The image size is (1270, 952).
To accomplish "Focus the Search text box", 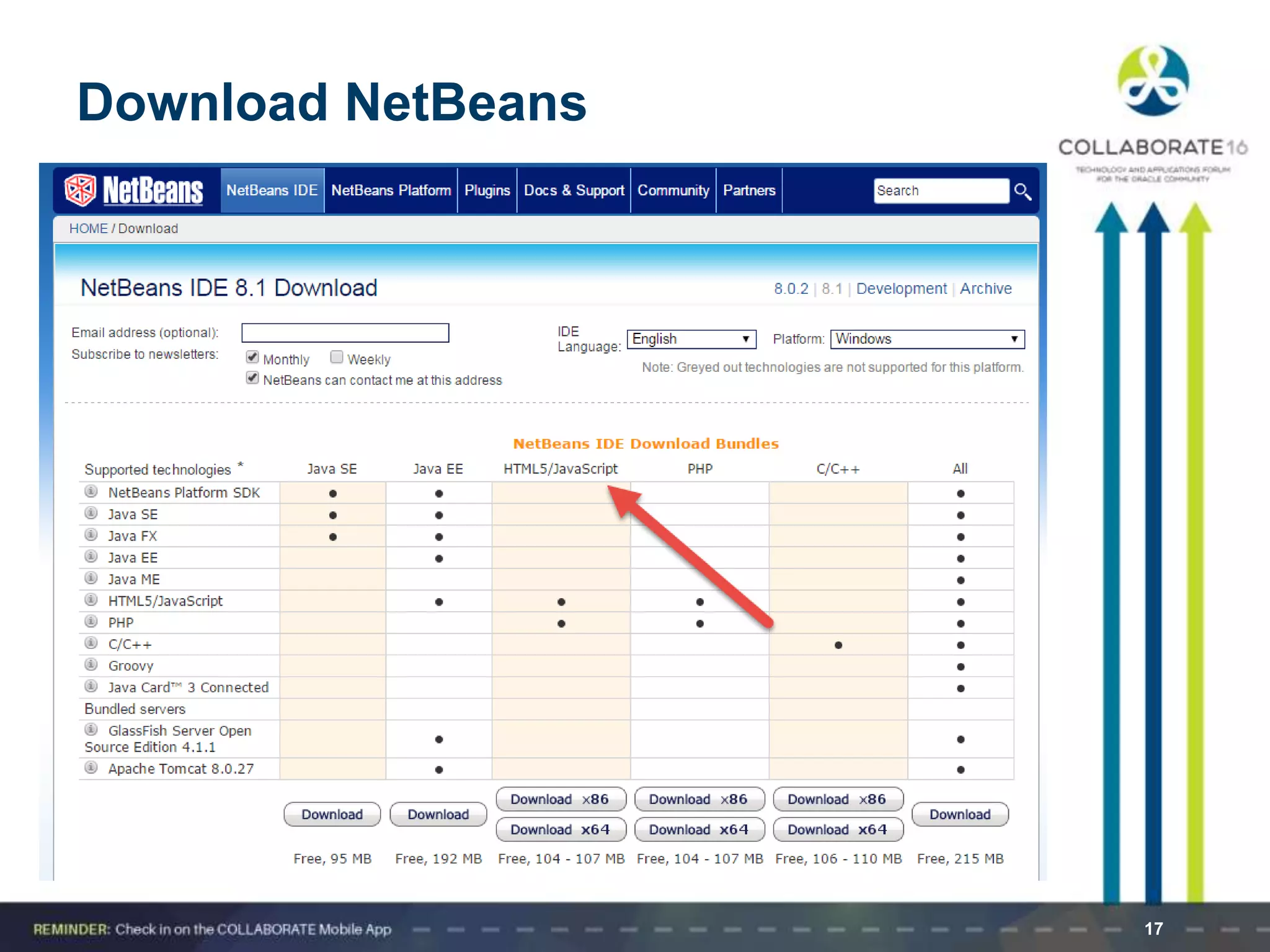I will click(941, 191).
